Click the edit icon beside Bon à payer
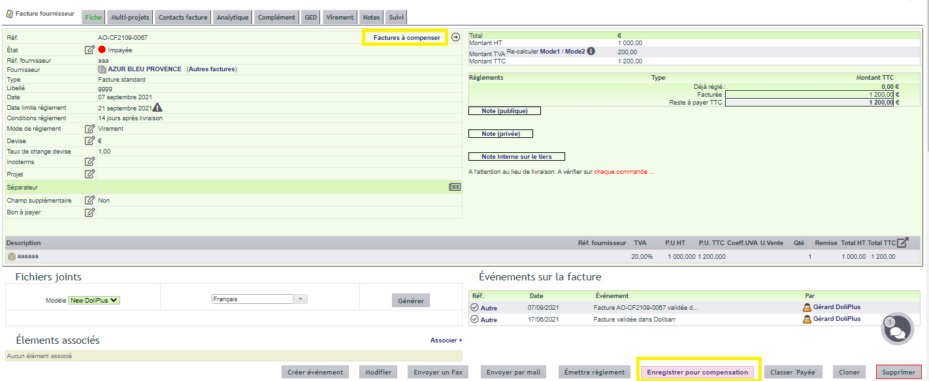Viewport: 929px width, 381px height. (x=89, y=212)
